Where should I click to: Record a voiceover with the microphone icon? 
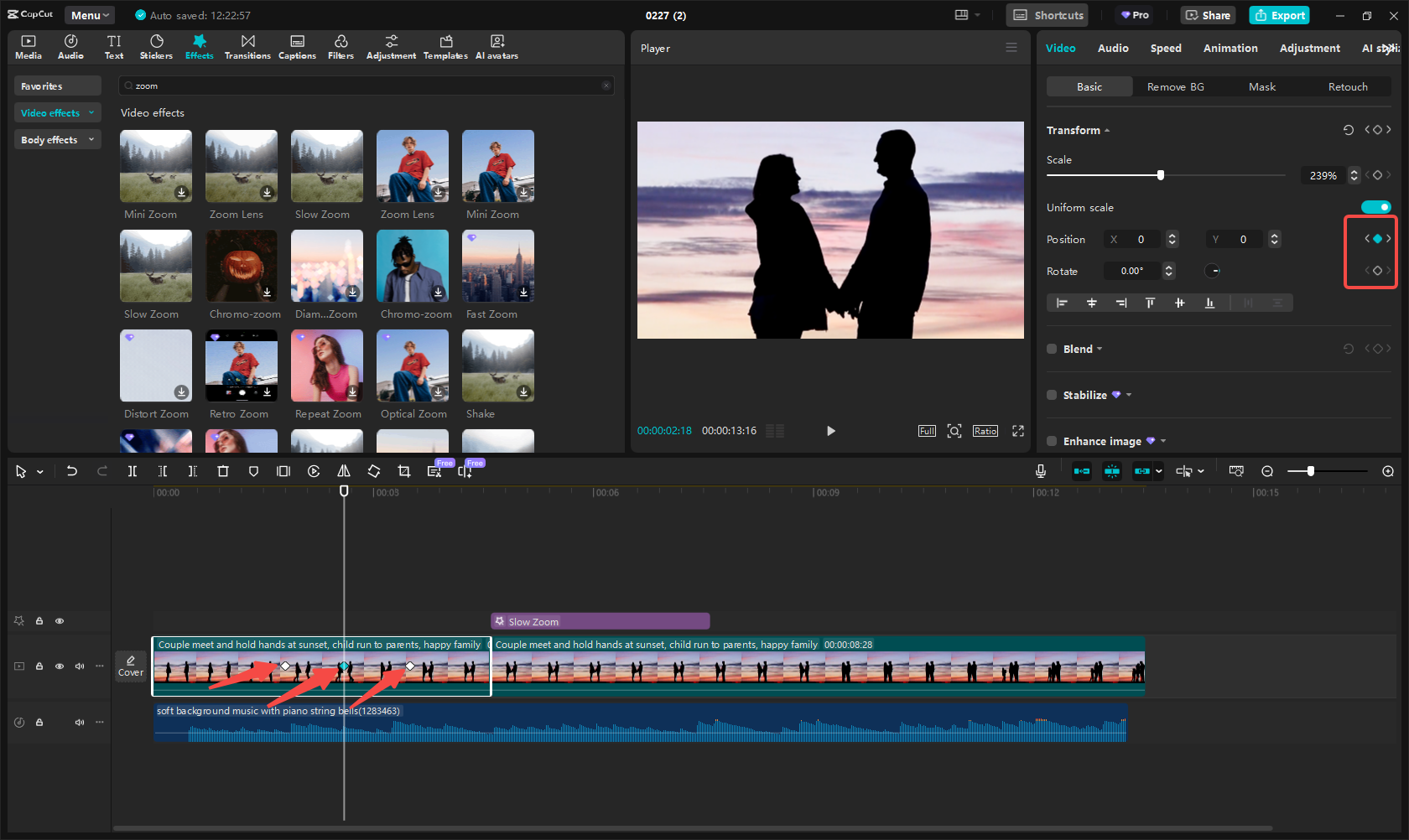1040,471
